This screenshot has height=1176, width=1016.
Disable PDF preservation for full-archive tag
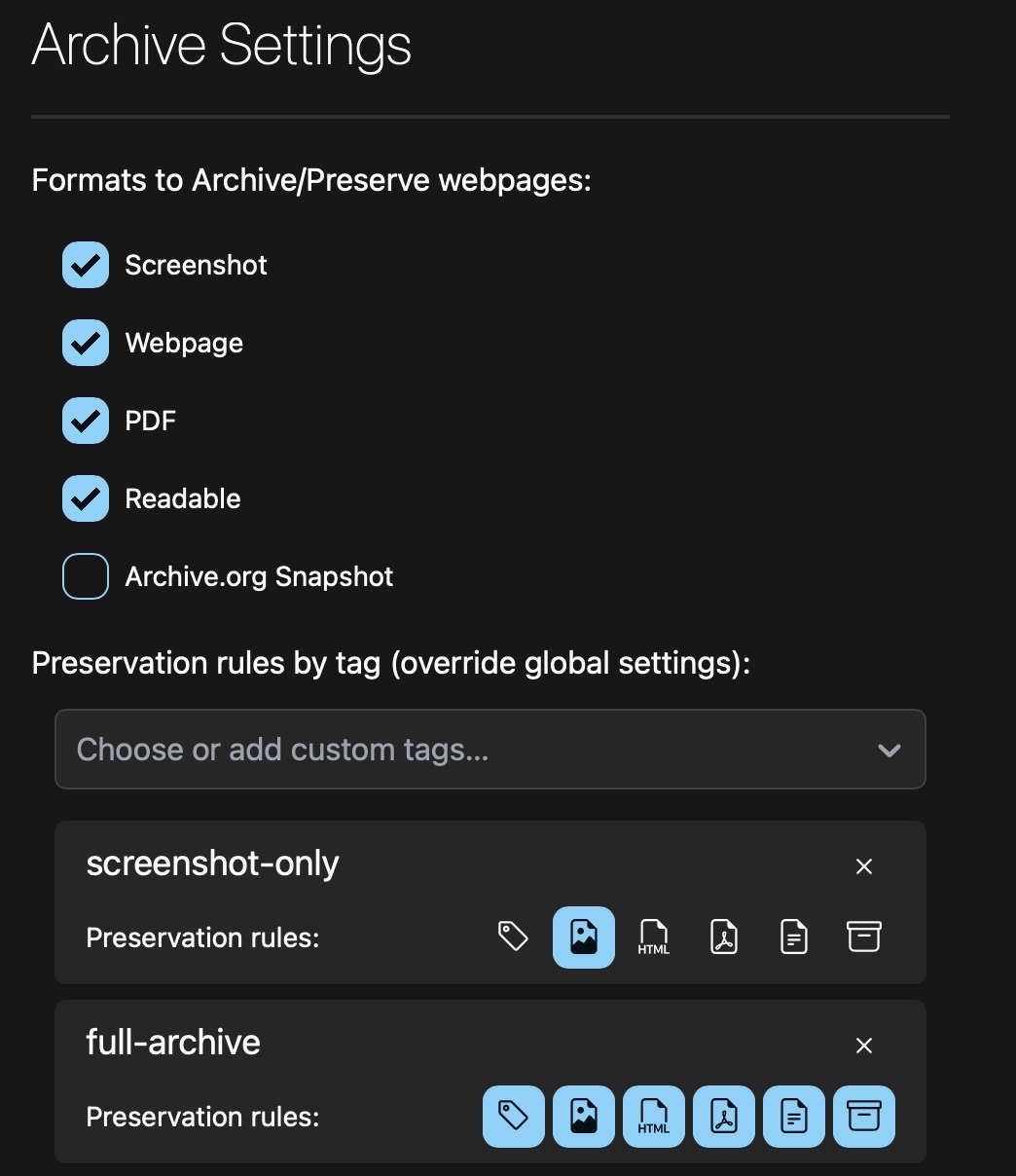(723, 1117)
